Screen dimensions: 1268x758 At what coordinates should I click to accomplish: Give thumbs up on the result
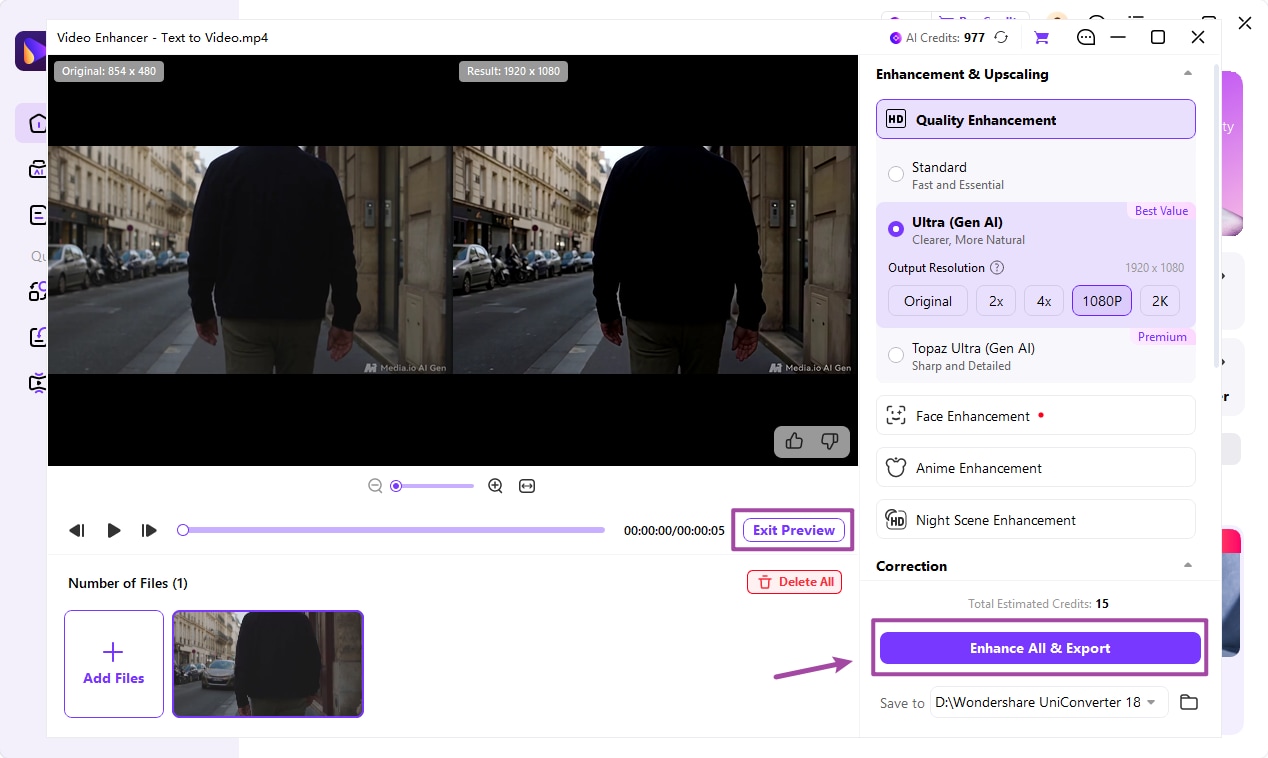[x=795, y=441]
